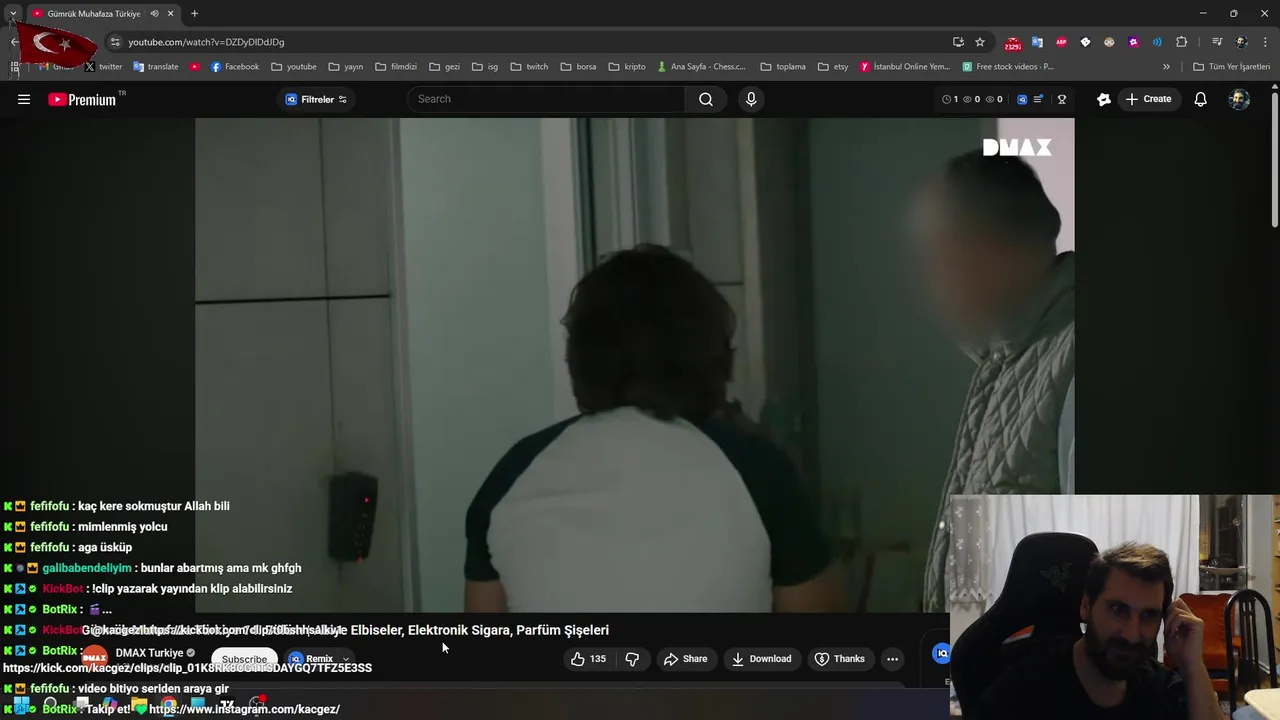Screen dimensions: 1280x720
Task: Click the DMAX video player
Action: coord(634,365)
